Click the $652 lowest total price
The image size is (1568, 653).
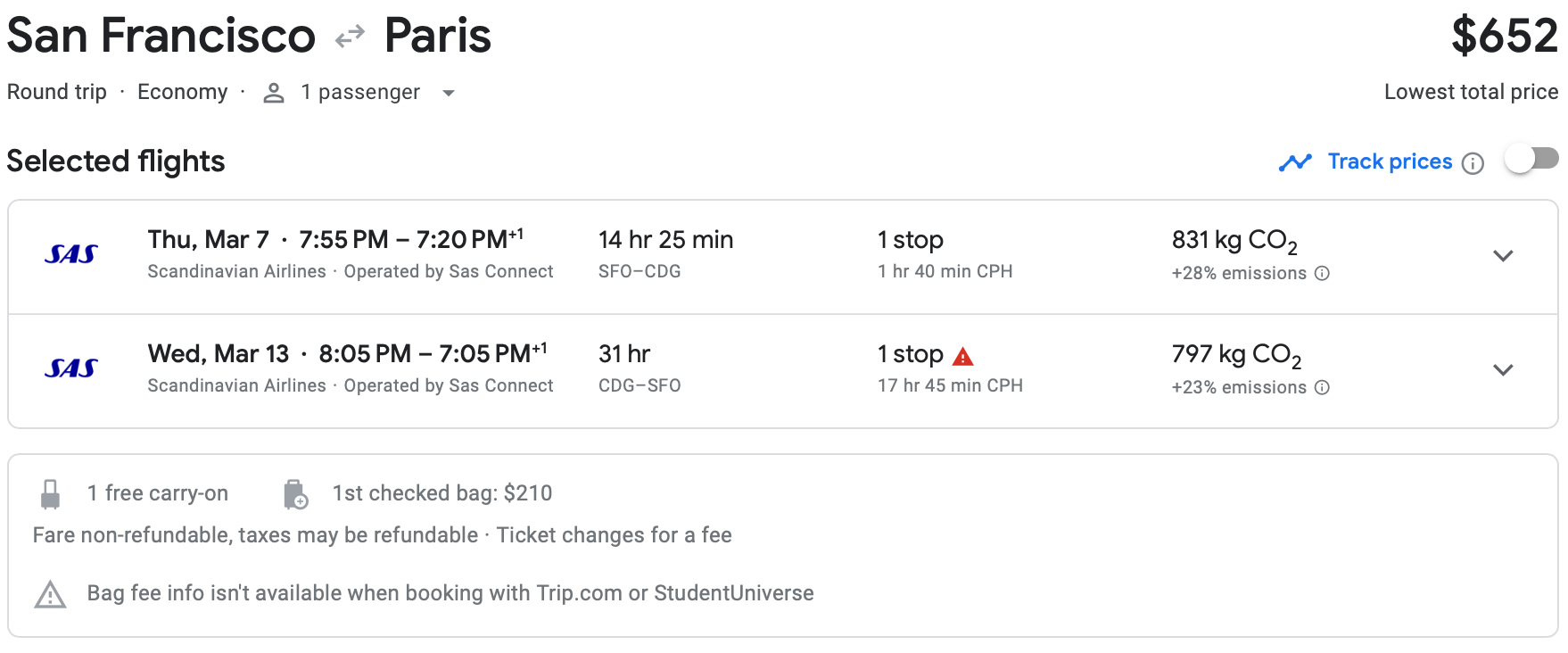pos(1504,36)
